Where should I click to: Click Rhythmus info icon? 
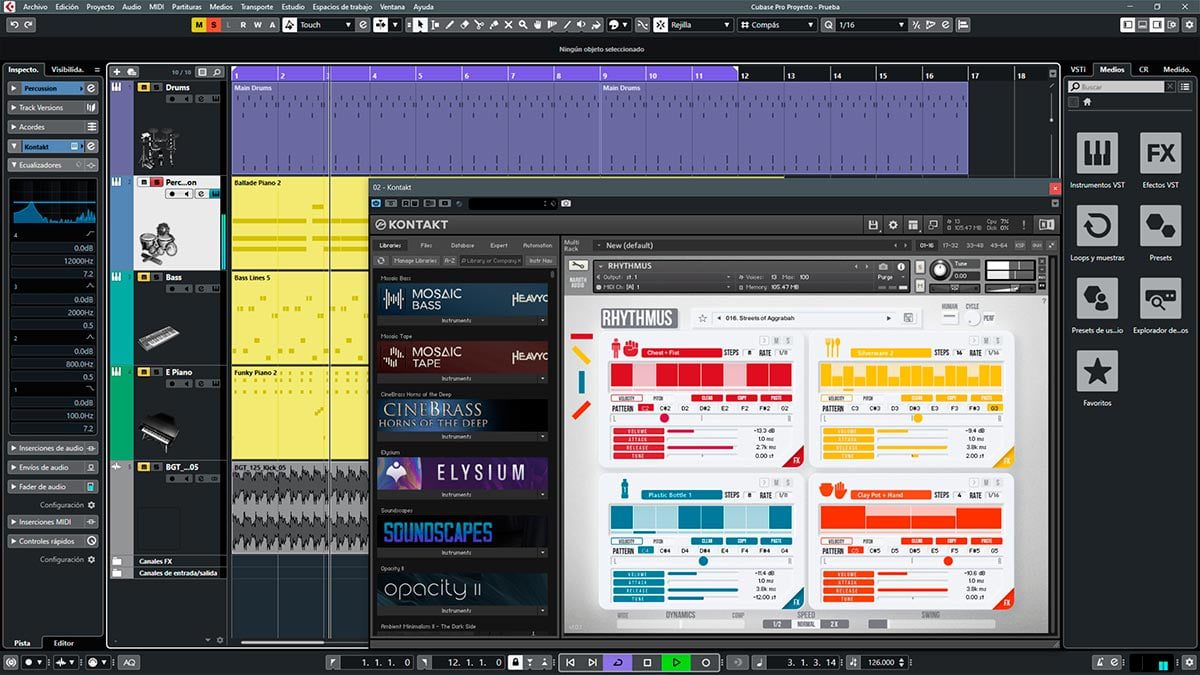point(903,266)
